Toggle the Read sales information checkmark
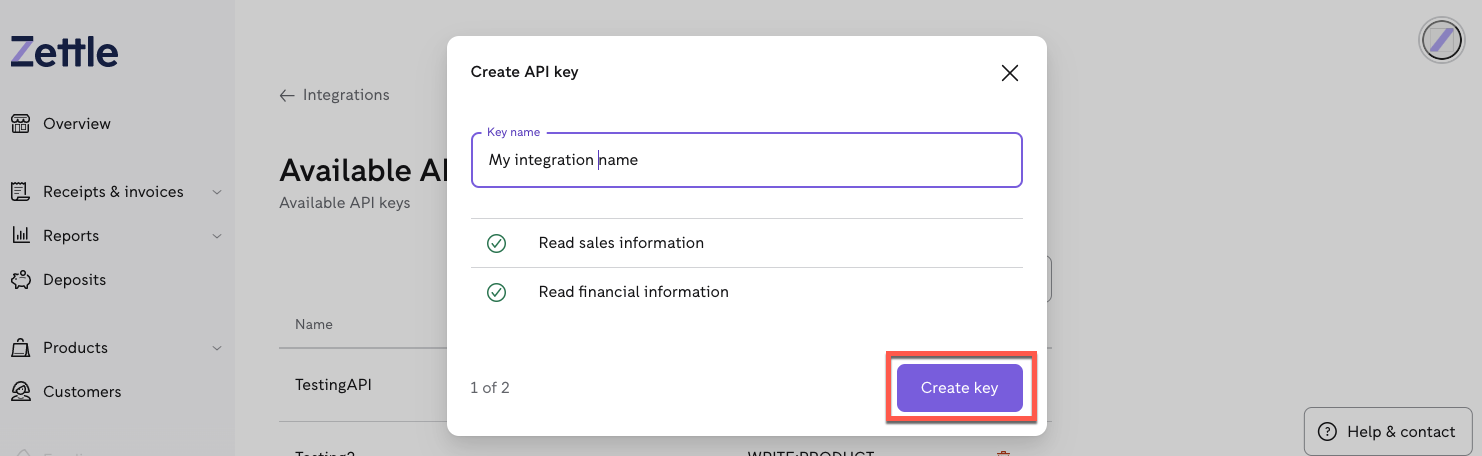The height and width of the screenshot is (456, 1482). click(496, 243)
